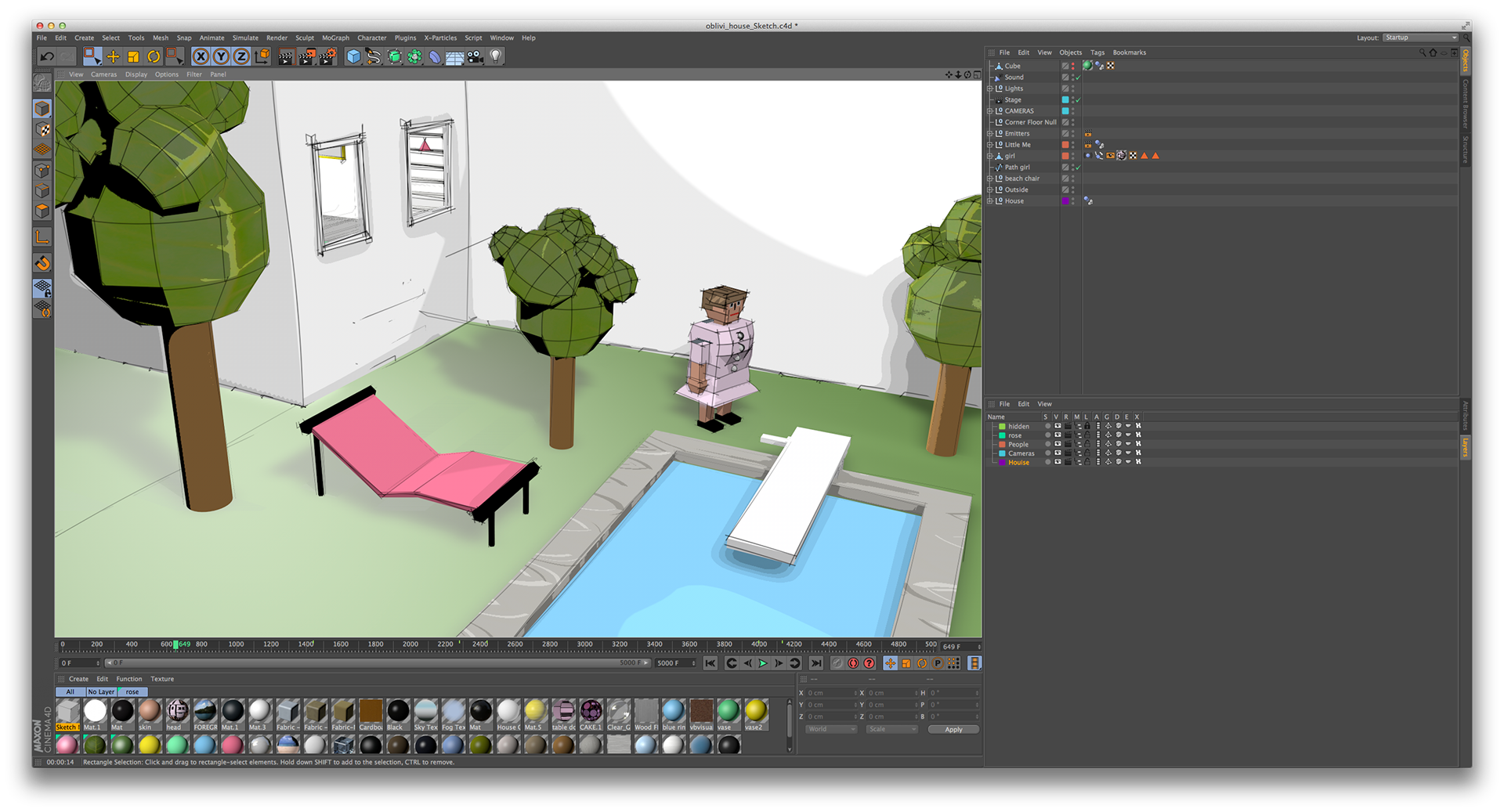Expand the Lights group
Viewport: 1504px width, 812px height.
[x=990, y=88]
